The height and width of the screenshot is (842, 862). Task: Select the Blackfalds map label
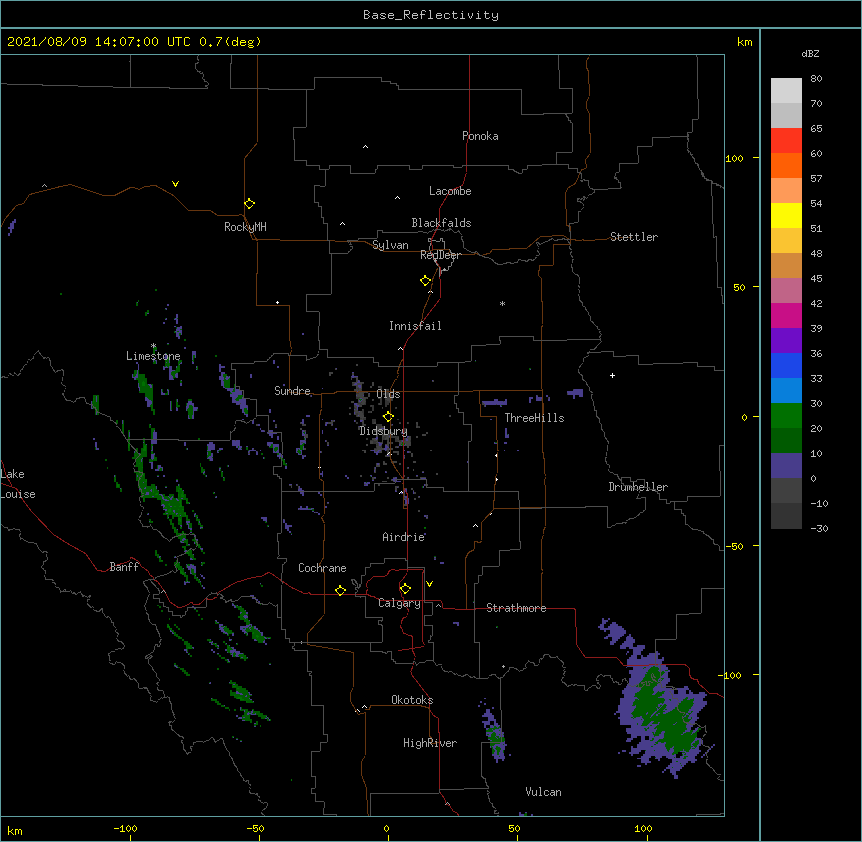(441, 223)
